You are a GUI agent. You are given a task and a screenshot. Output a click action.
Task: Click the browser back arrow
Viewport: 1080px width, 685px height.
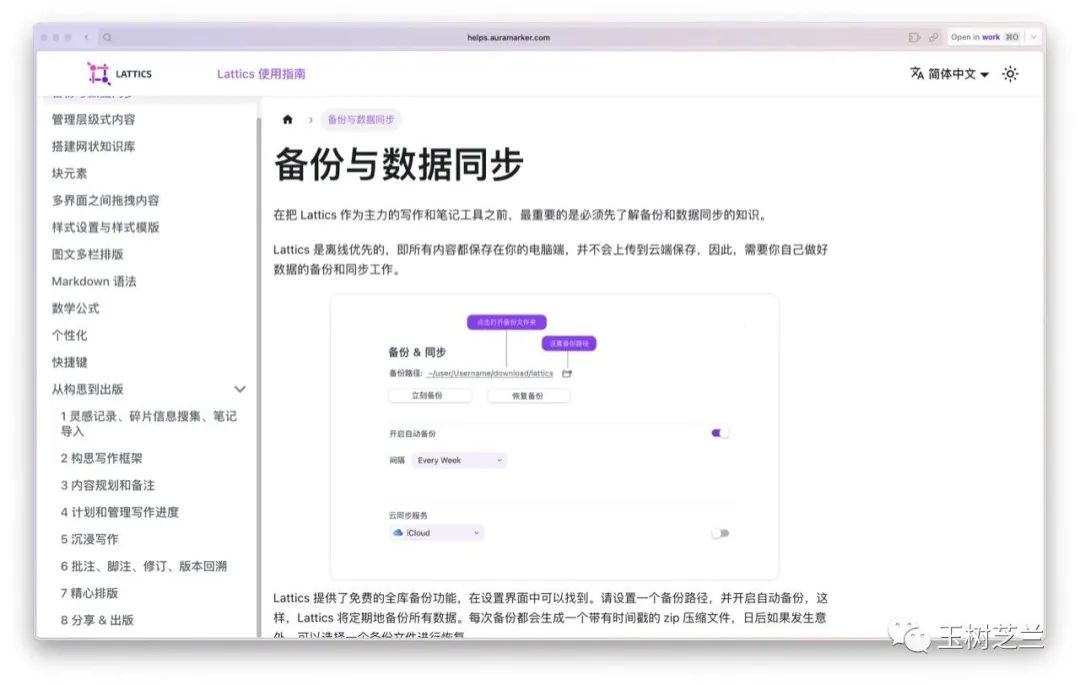pos(86,37)
